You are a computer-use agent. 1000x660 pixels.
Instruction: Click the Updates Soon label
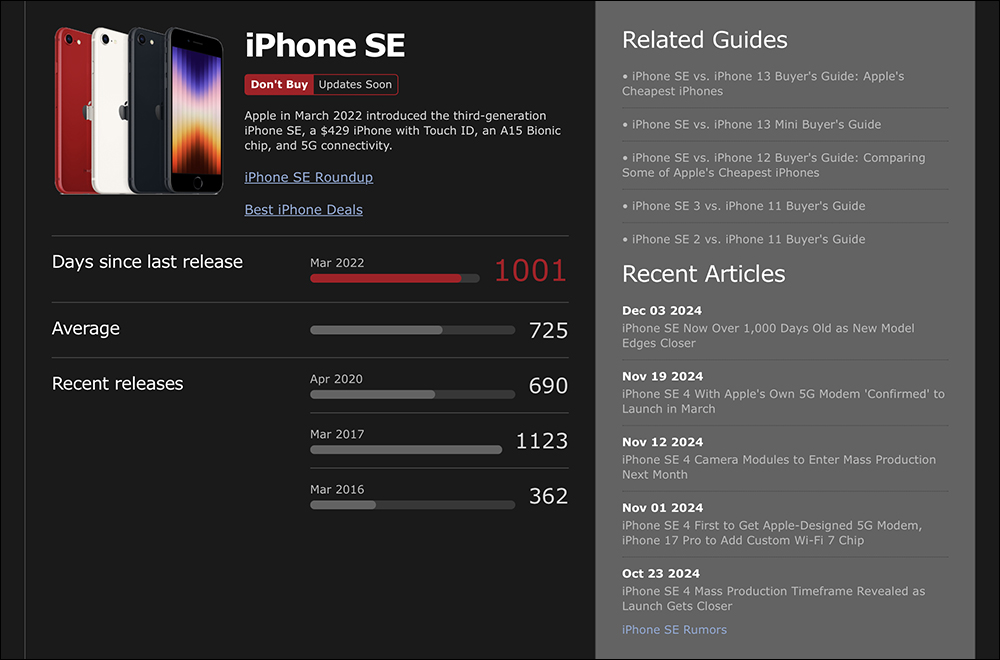355,84
